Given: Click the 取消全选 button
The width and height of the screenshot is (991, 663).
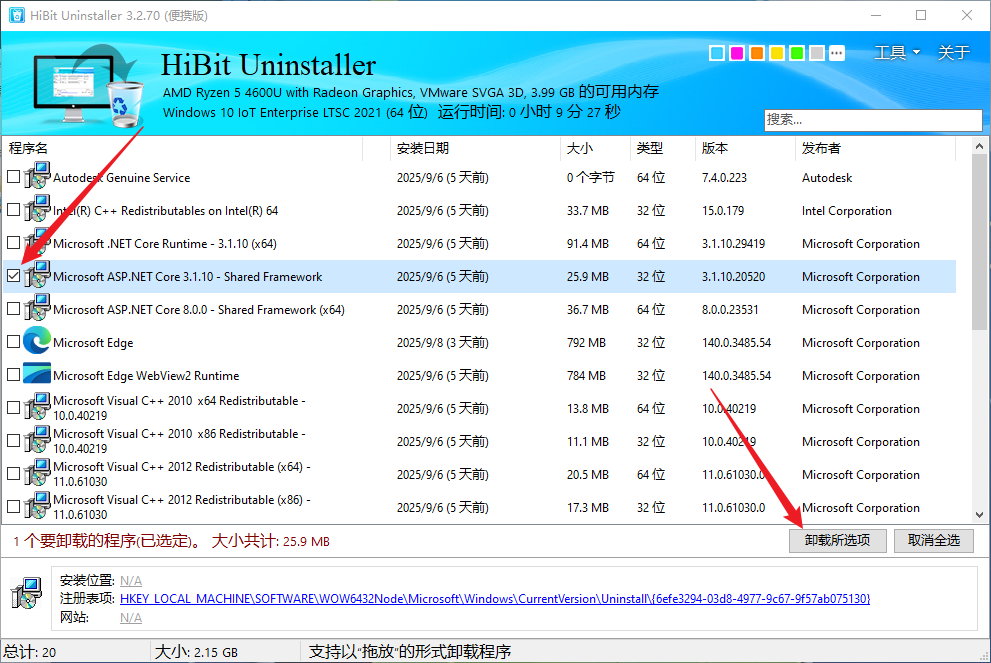Looking at the screenshot, I should tap(933, 540).
